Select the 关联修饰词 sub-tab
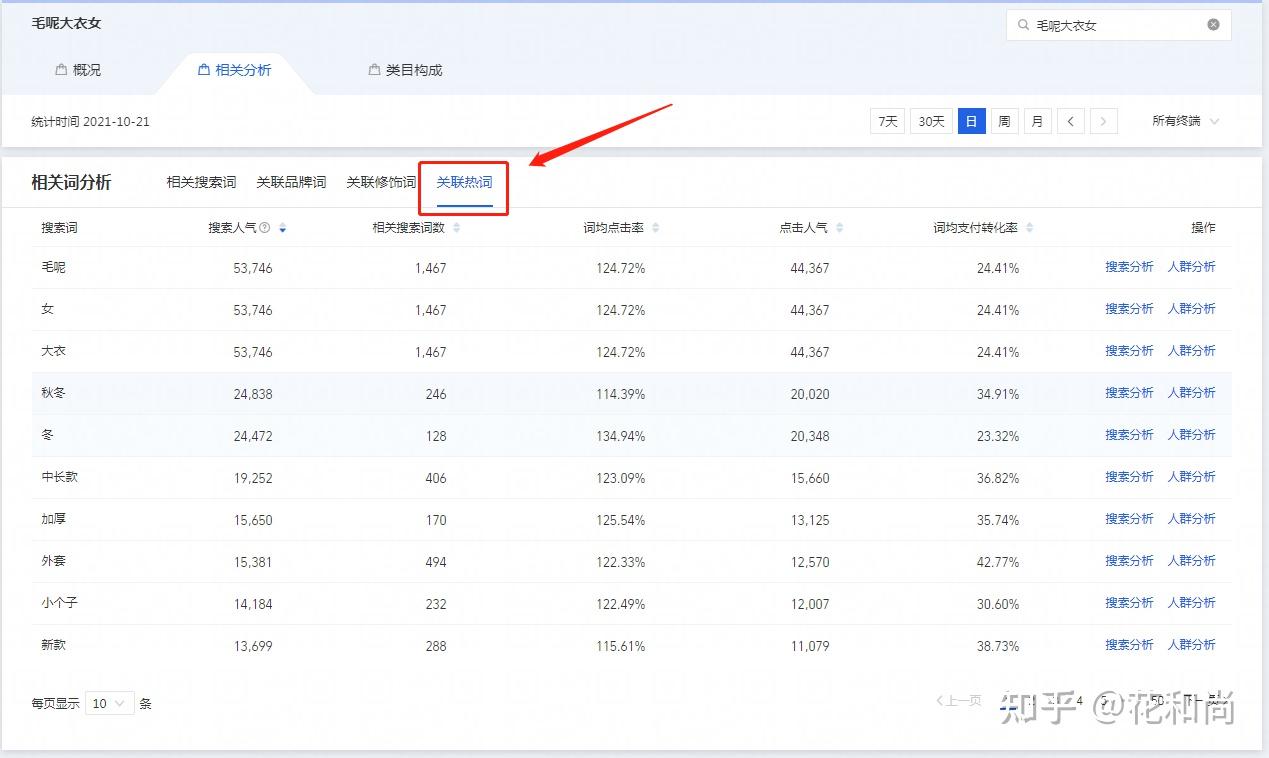 click(x=381, y=182)
